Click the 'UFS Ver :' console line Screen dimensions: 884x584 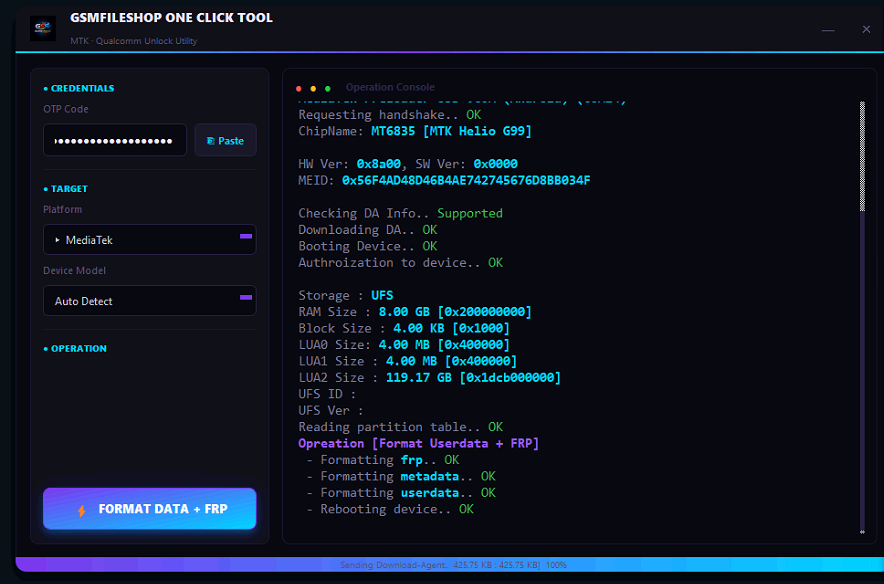(x=331, y=410)
